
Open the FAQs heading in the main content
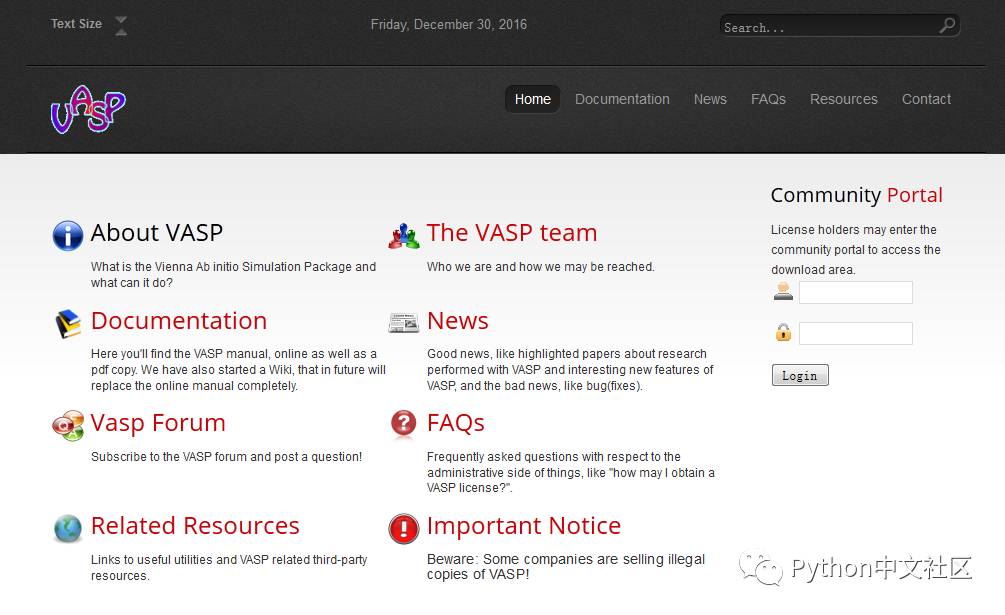[456, 423]
